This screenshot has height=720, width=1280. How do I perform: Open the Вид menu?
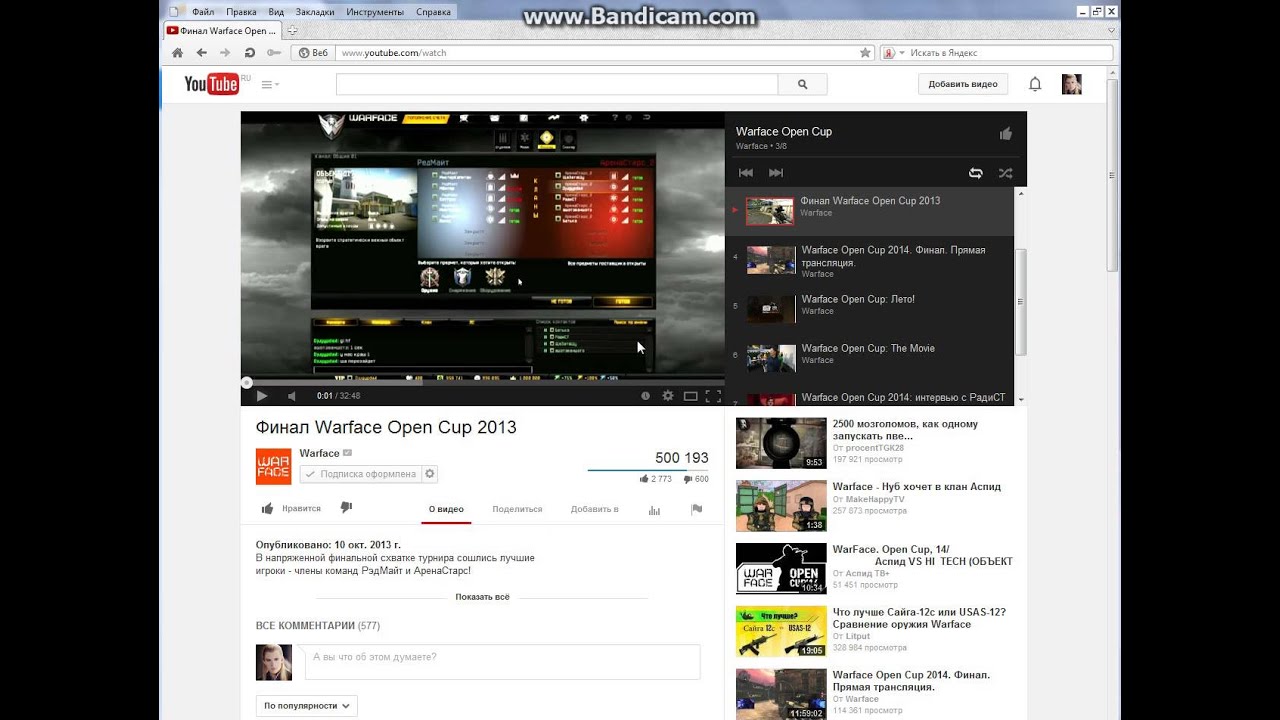276,12
